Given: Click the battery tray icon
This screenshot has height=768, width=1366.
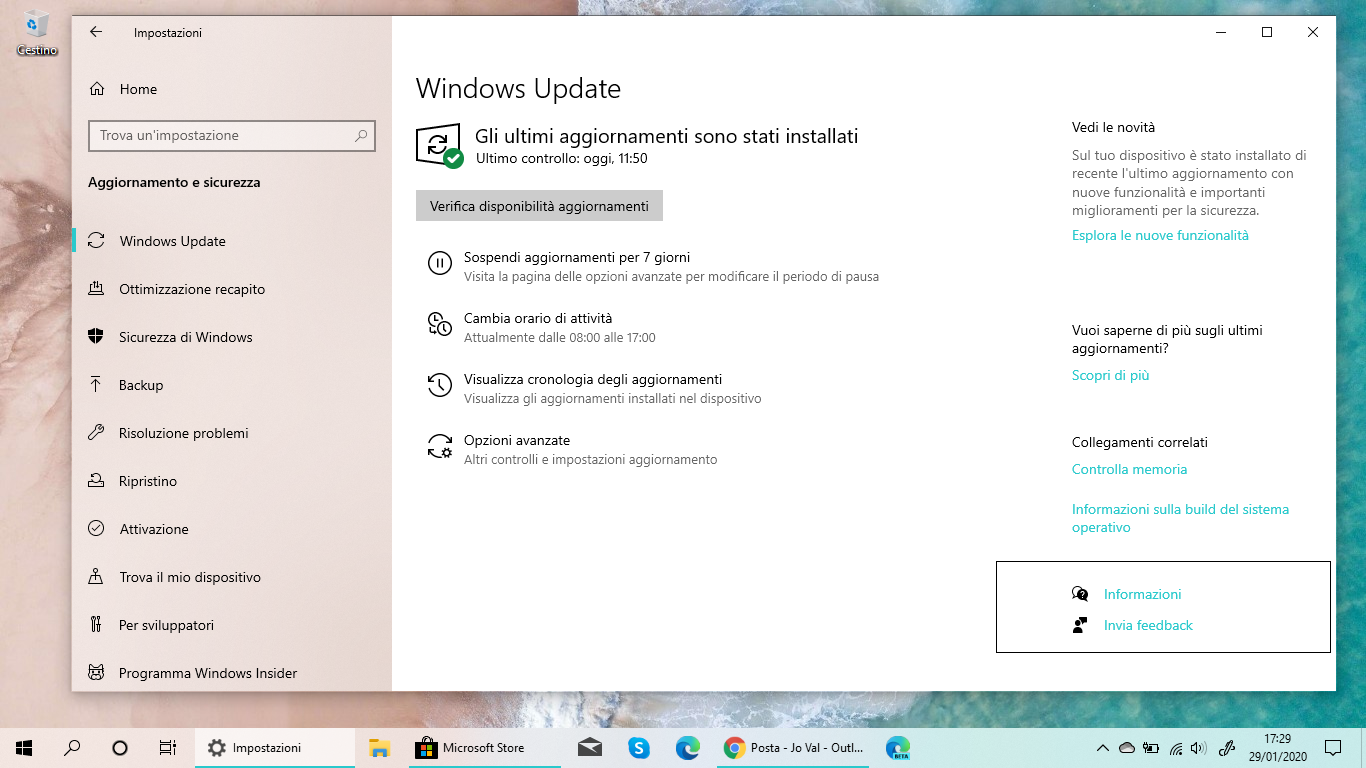Looking at the screenshot, I should 1151,747.
